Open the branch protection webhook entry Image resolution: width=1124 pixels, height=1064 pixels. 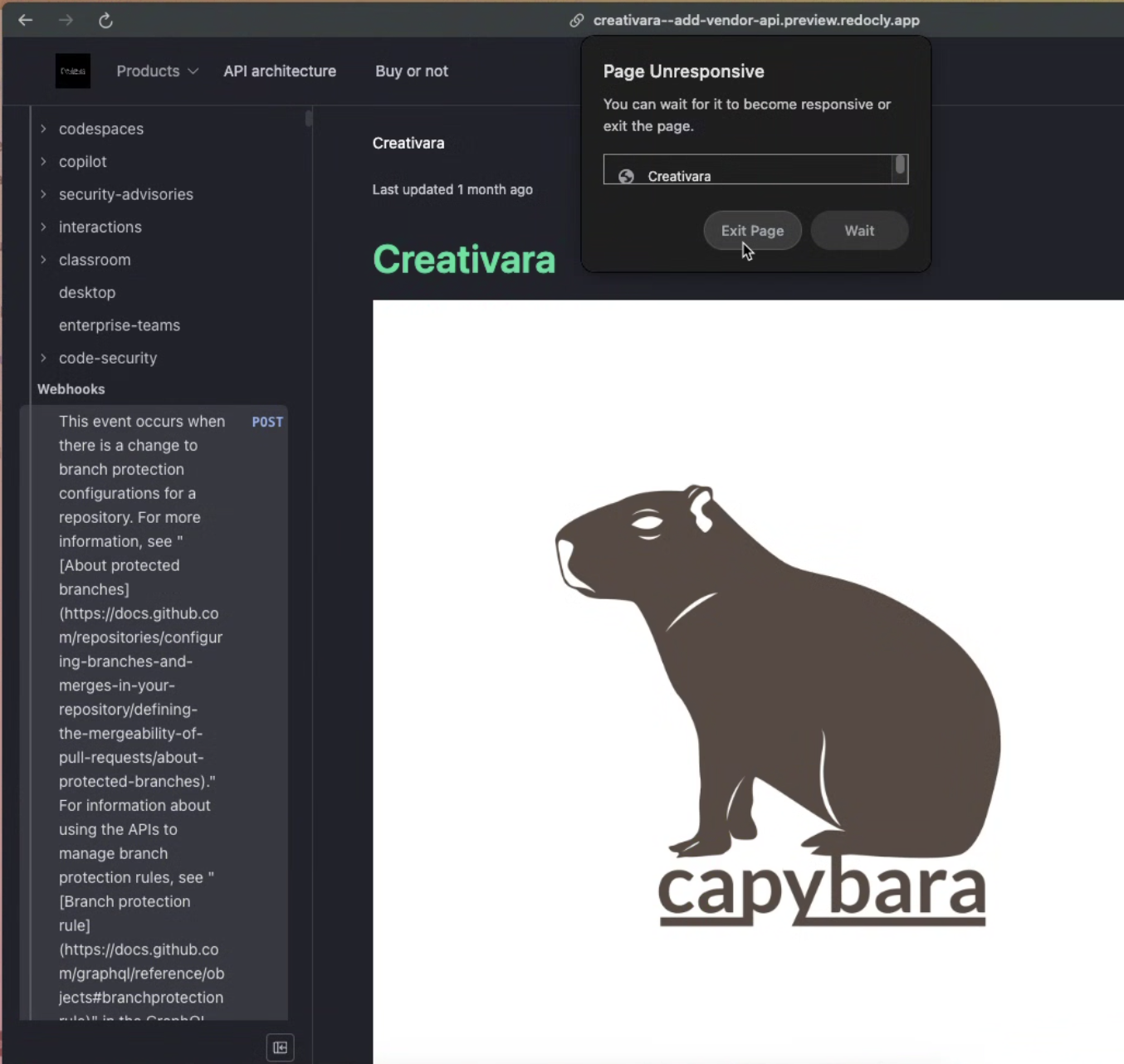coord(154,712)
